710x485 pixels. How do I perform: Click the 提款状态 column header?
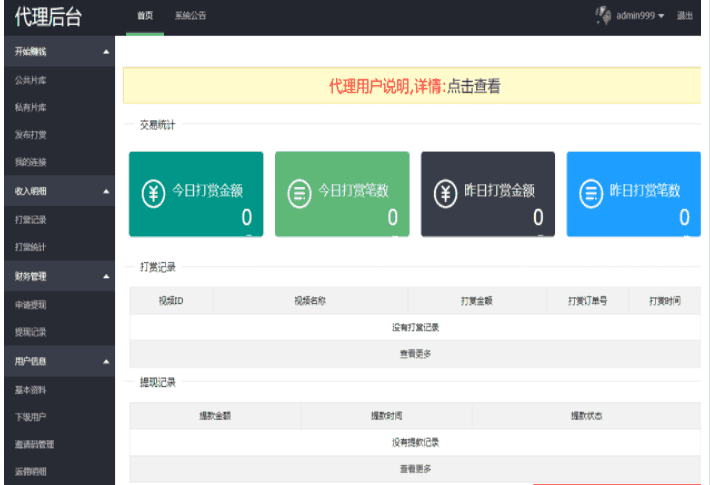586,416
